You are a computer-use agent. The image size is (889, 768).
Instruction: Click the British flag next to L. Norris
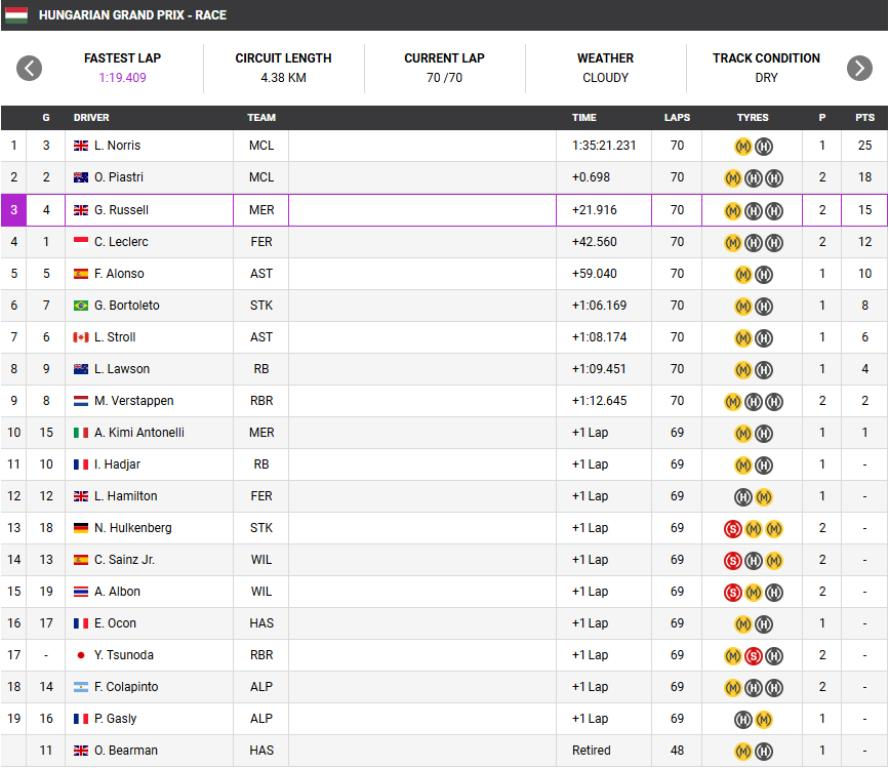(x=81, y=146)
